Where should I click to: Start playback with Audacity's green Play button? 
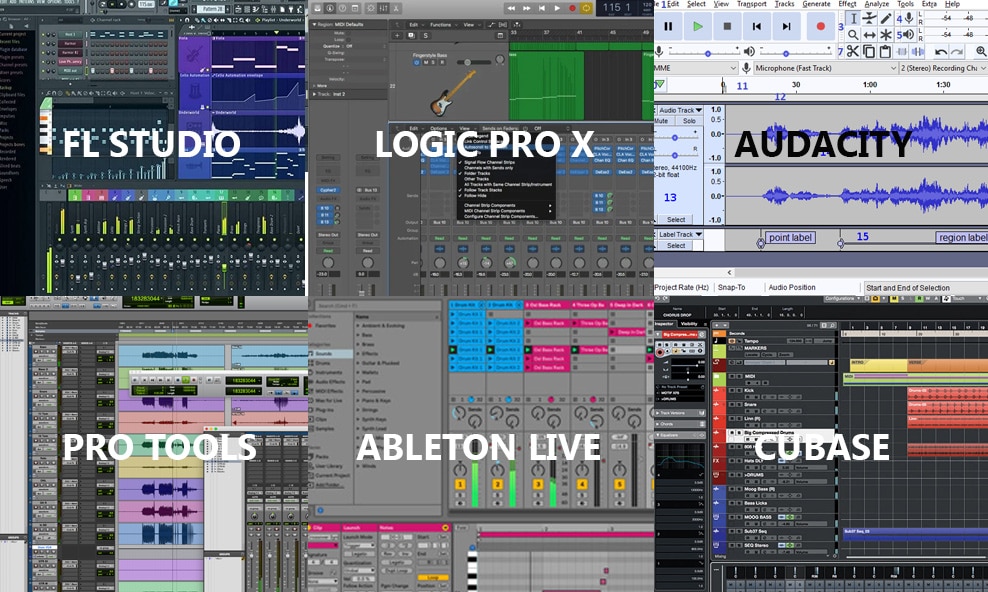pyautogui.click(x=698, y=26)
